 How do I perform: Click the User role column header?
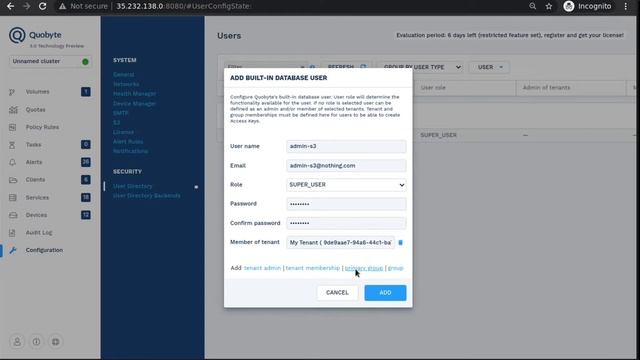[433, 88]
